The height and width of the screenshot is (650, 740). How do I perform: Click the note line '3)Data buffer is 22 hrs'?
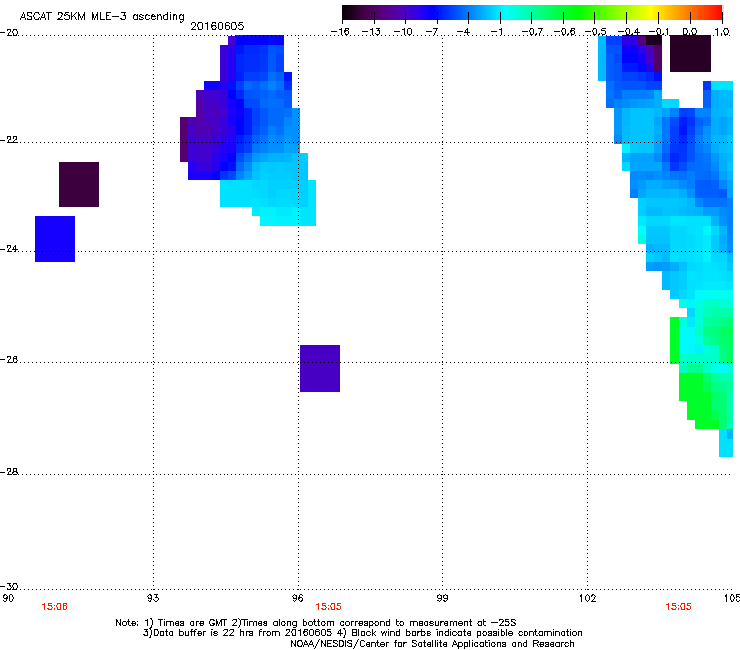tap(362, 633)
